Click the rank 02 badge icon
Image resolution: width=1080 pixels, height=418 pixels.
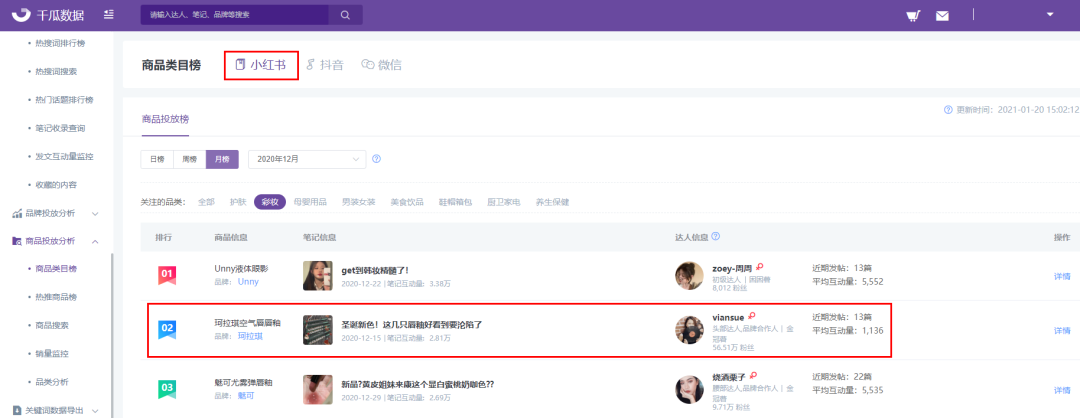click(x=167, y=330)
